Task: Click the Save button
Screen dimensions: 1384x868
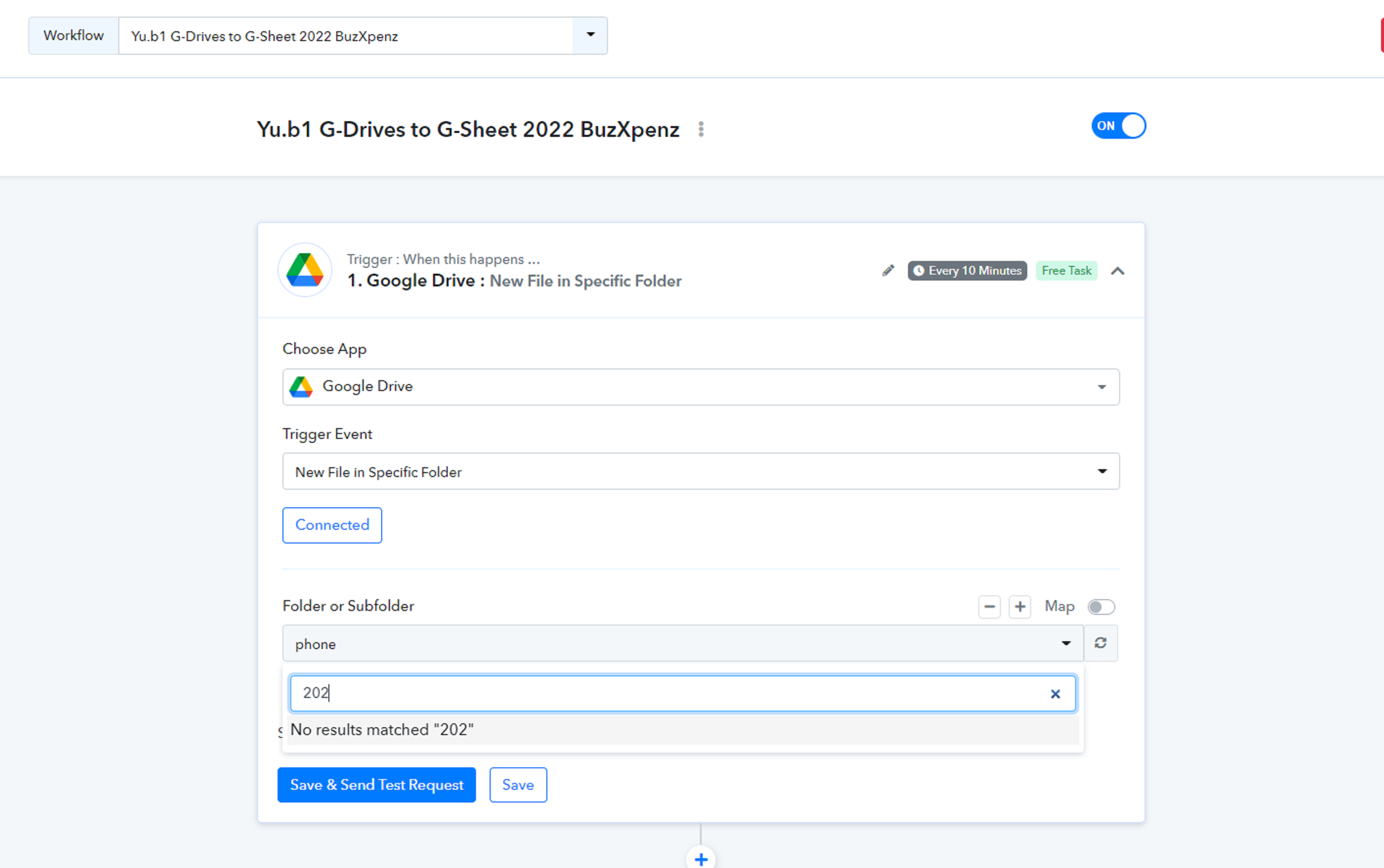Action: pos(519,785)
